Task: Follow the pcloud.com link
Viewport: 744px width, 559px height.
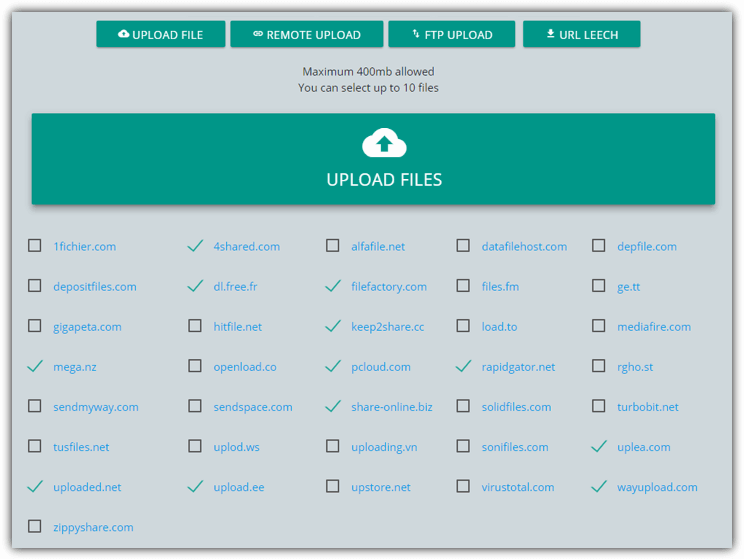Action: pos(381,367)
